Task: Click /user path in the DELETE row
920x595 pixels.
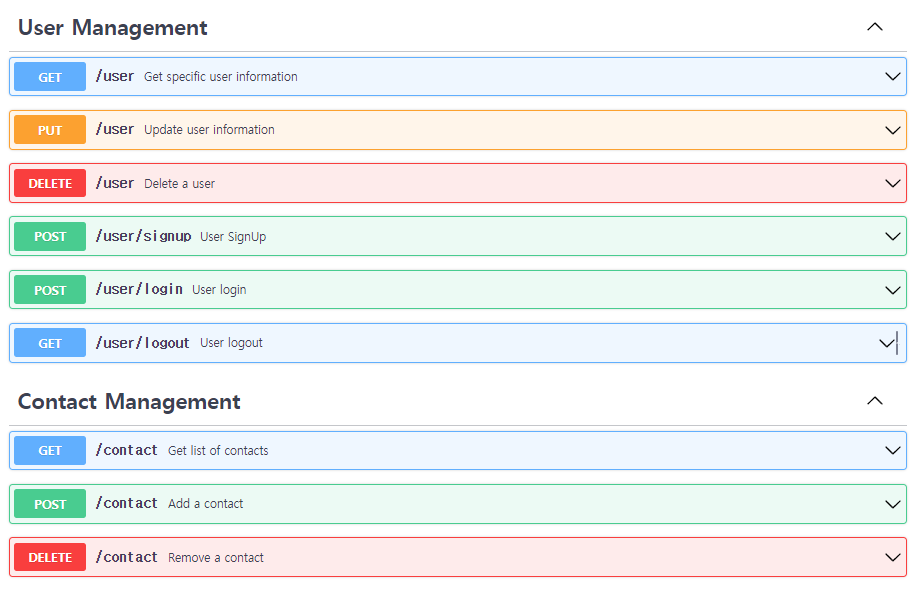Action: click(115, 183)
